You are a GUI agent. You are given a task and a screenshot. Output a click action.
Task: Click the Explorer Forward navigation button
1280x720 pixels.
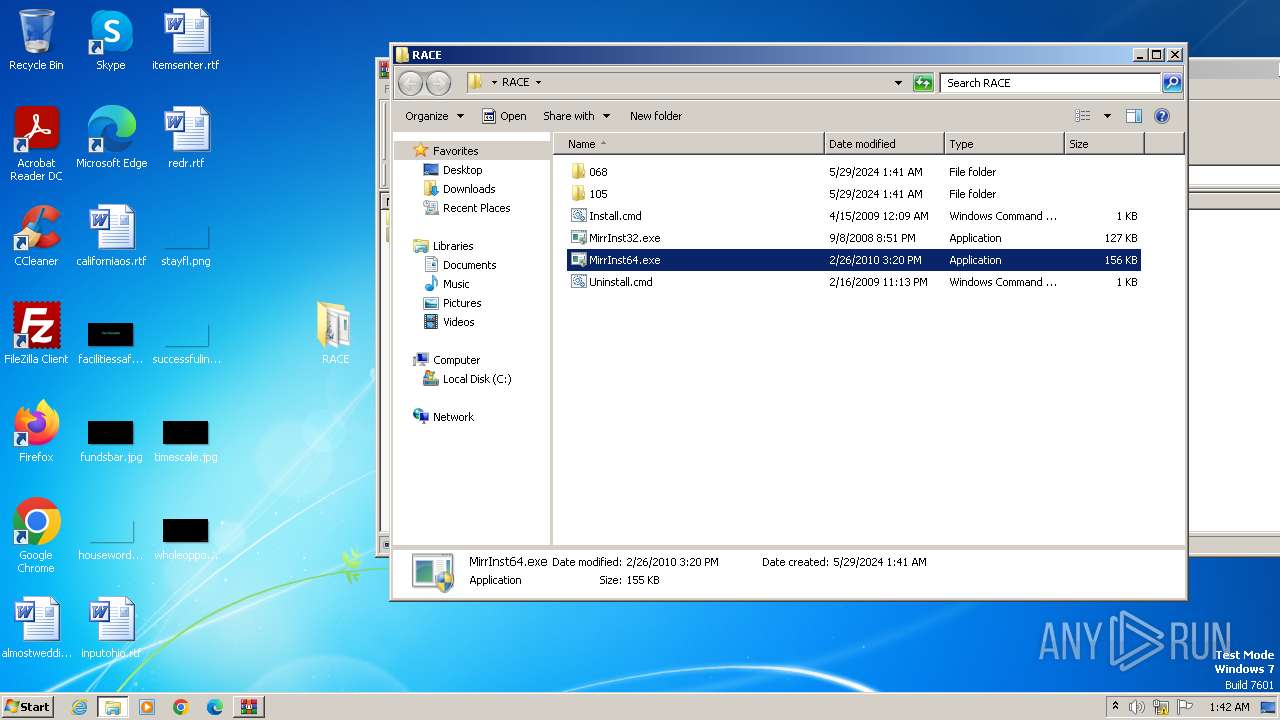tap(438, 83)
